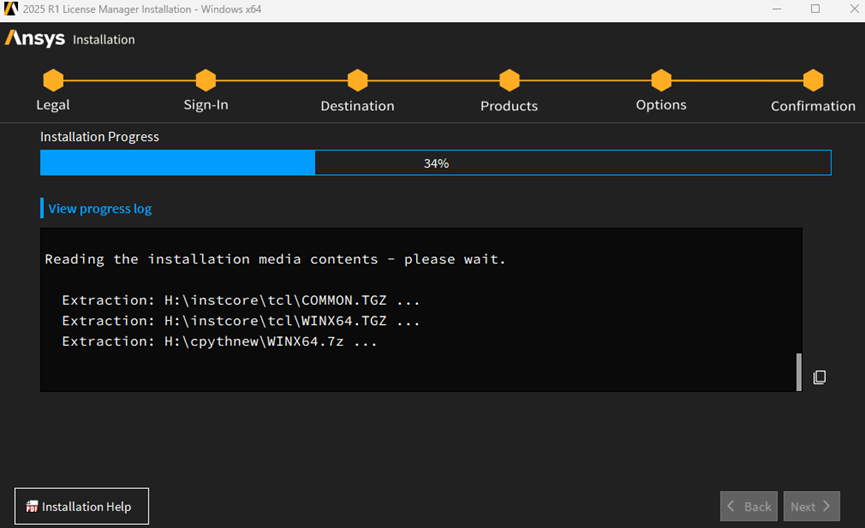Click the window title text
The image size is (865, 528).
(142, 9)
